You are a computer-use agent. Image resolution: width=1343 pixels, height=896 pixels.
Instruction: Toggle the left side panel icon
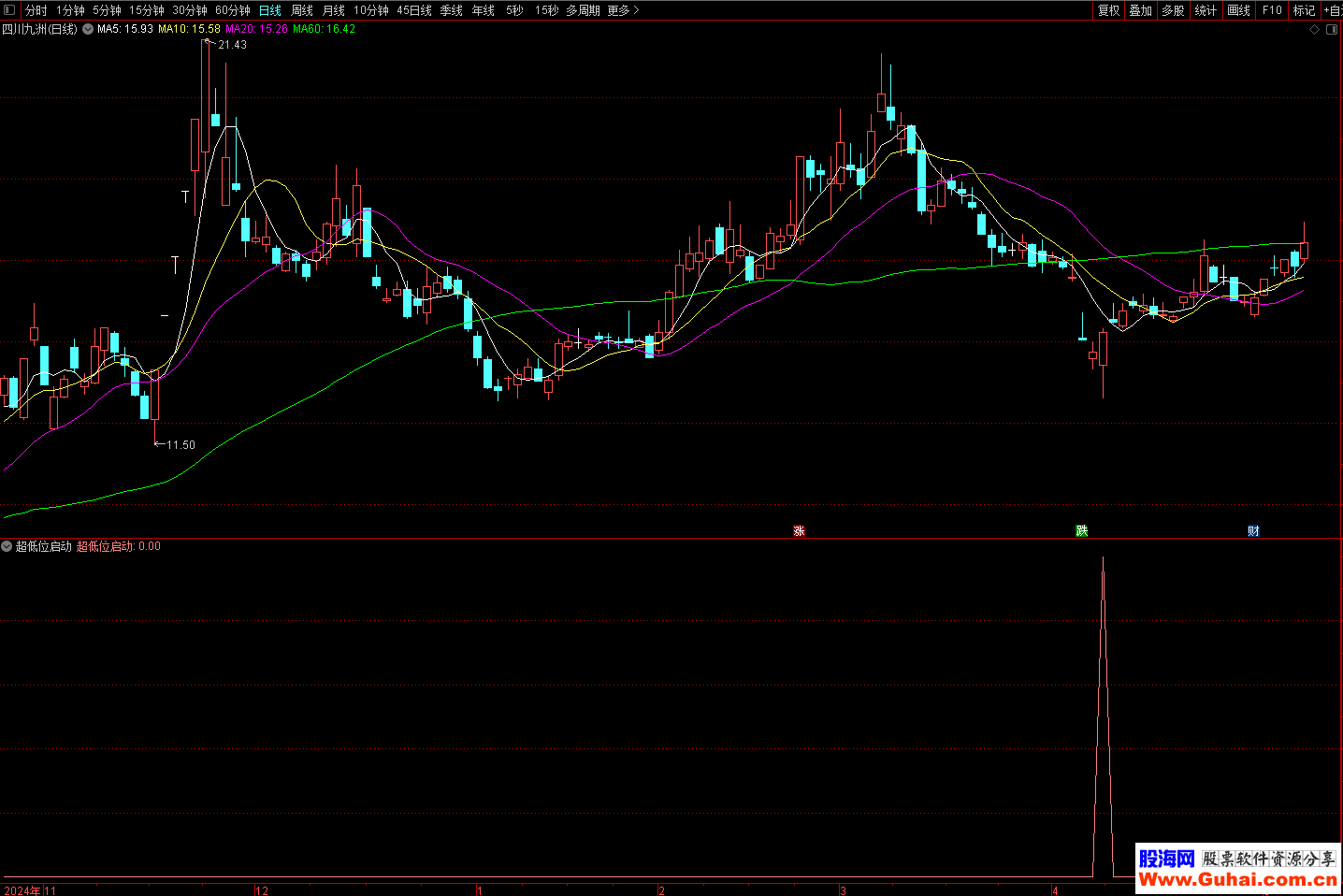point(9,10)
